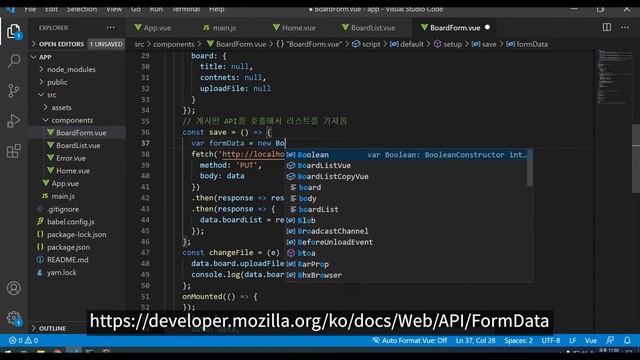The image size is (640, 360).
Task: Open the Explorer view in activity bar
Action: coord(13,31)
